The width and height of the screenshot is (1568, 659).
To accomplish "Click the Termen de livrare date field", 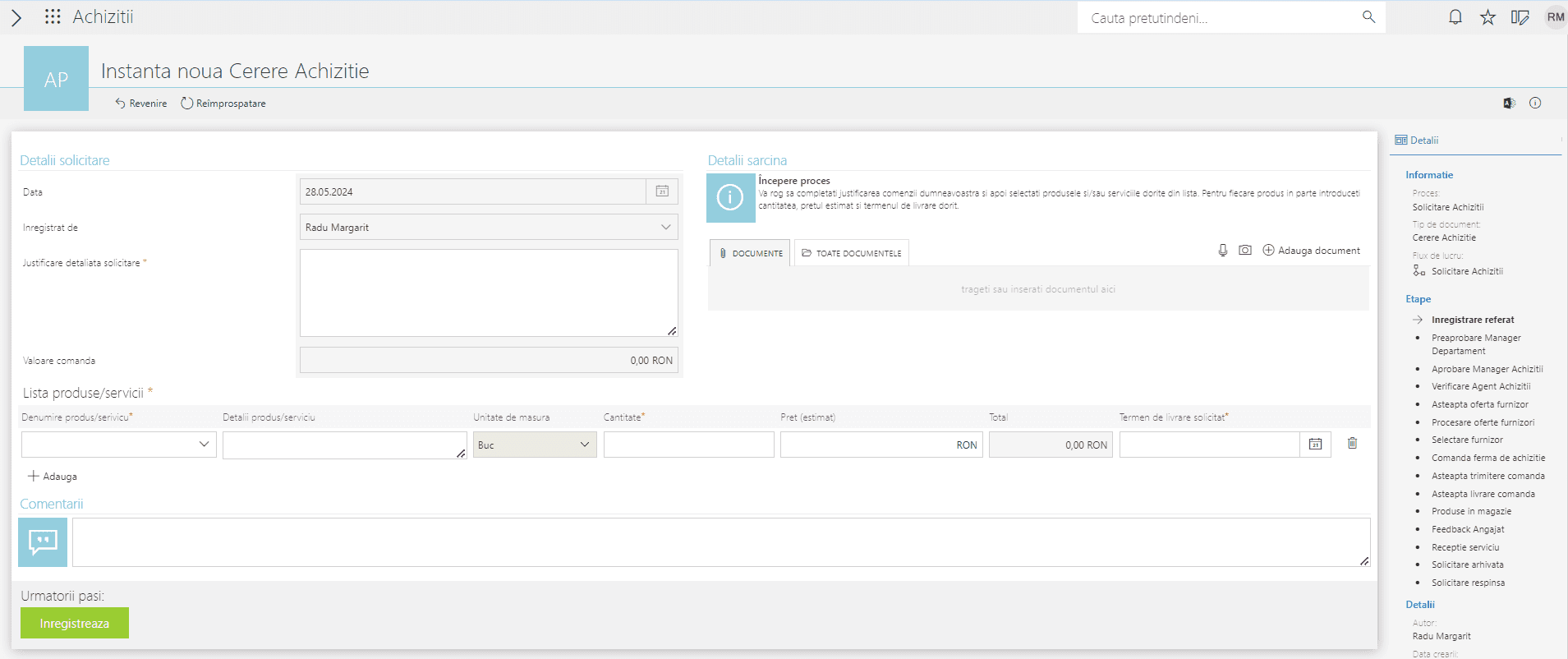I will 1209,445.
